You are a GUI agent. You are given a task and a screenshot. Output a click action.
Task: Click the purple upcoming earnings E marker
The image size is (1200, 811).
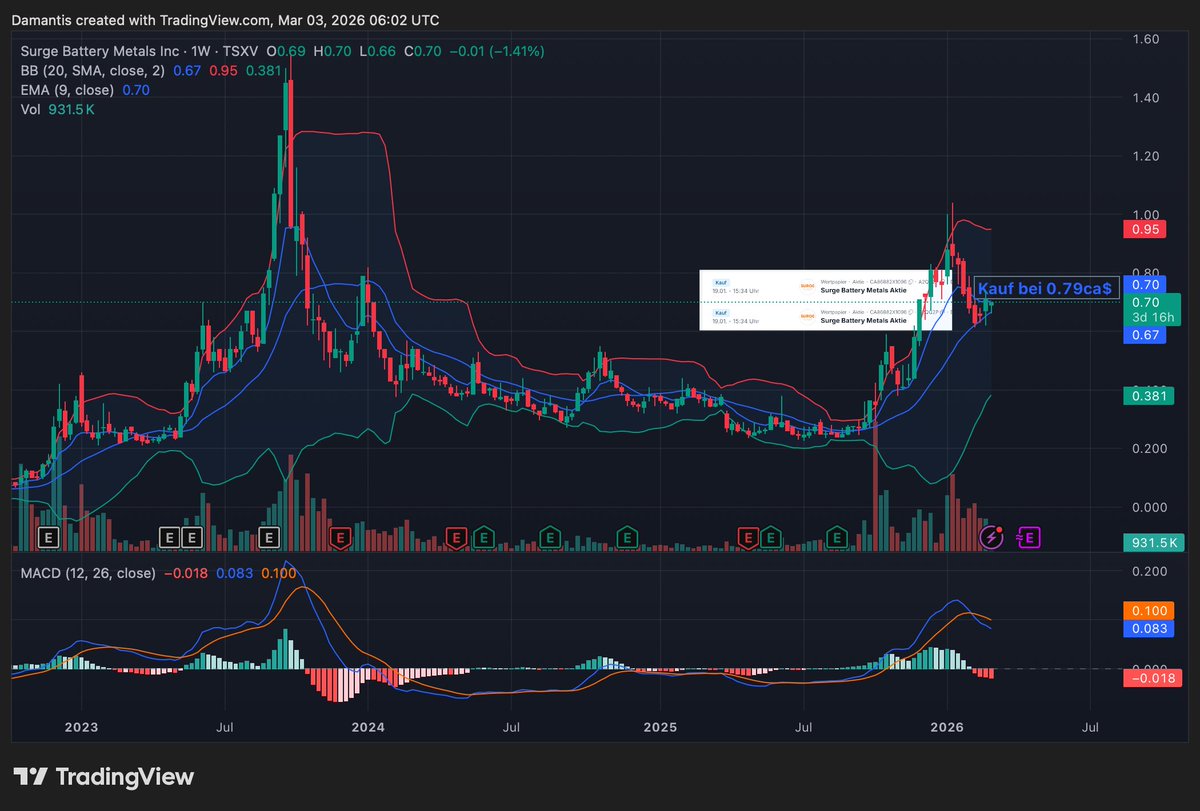tap(1030, 538)
